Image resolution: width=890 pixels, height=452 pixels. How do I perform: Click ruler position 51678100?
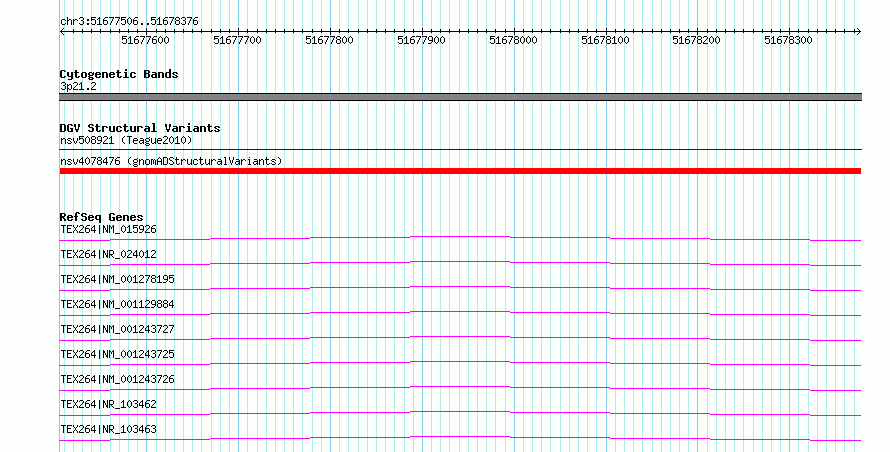(605, 40)
